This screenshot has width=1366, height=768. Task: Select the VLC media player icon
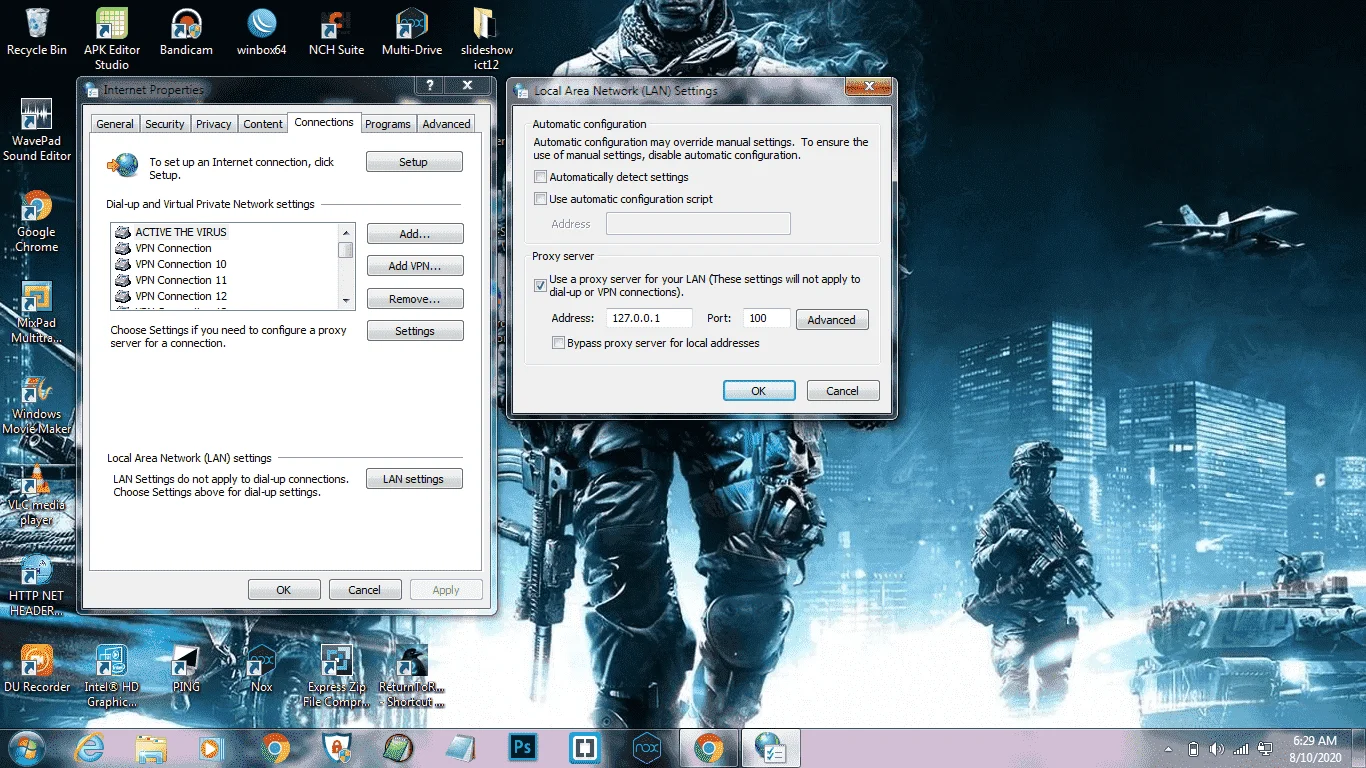click(x=37, y=495)
